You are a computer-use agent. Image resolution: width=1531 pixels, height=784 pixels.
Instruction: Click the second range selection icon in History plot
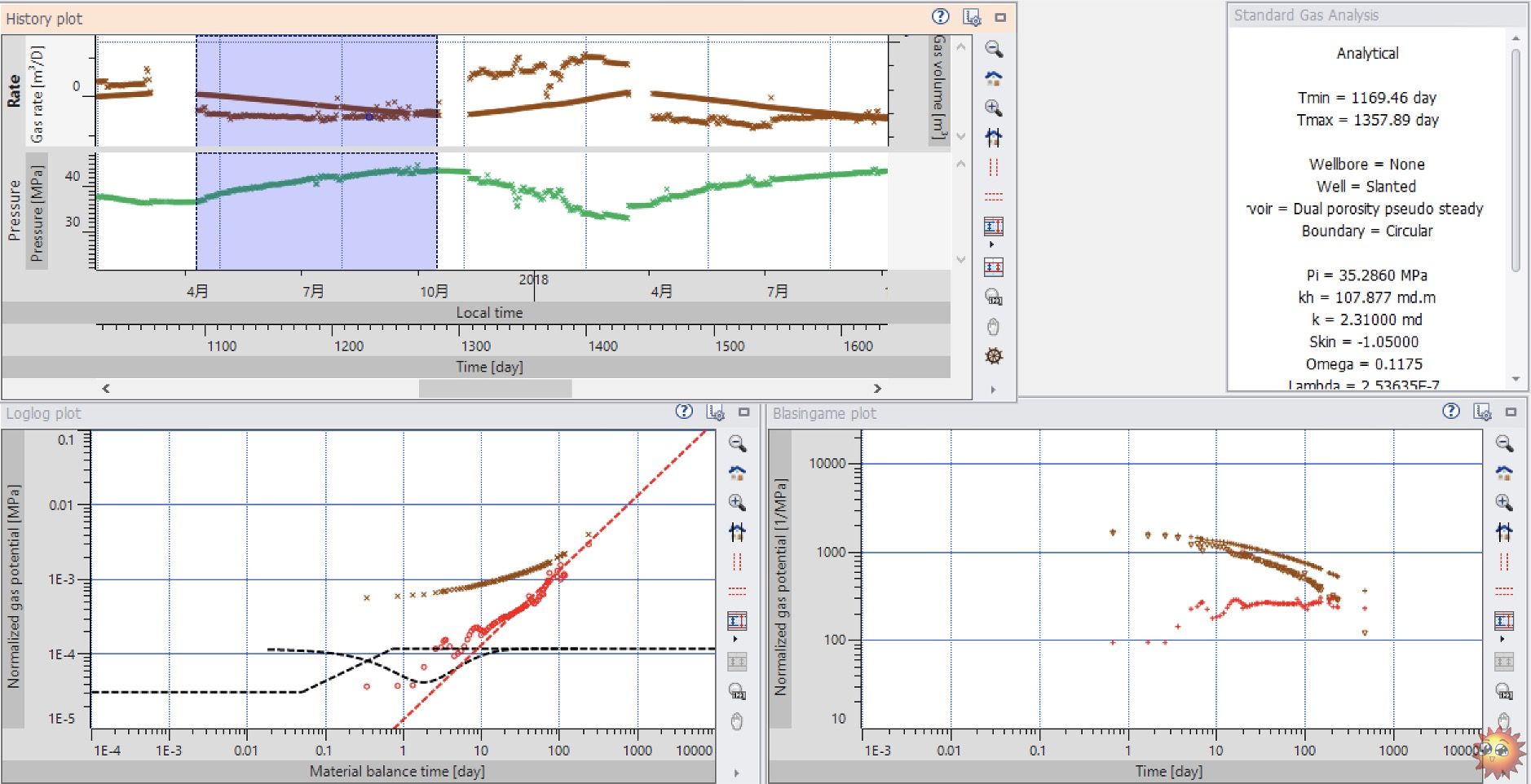[994, 266]
